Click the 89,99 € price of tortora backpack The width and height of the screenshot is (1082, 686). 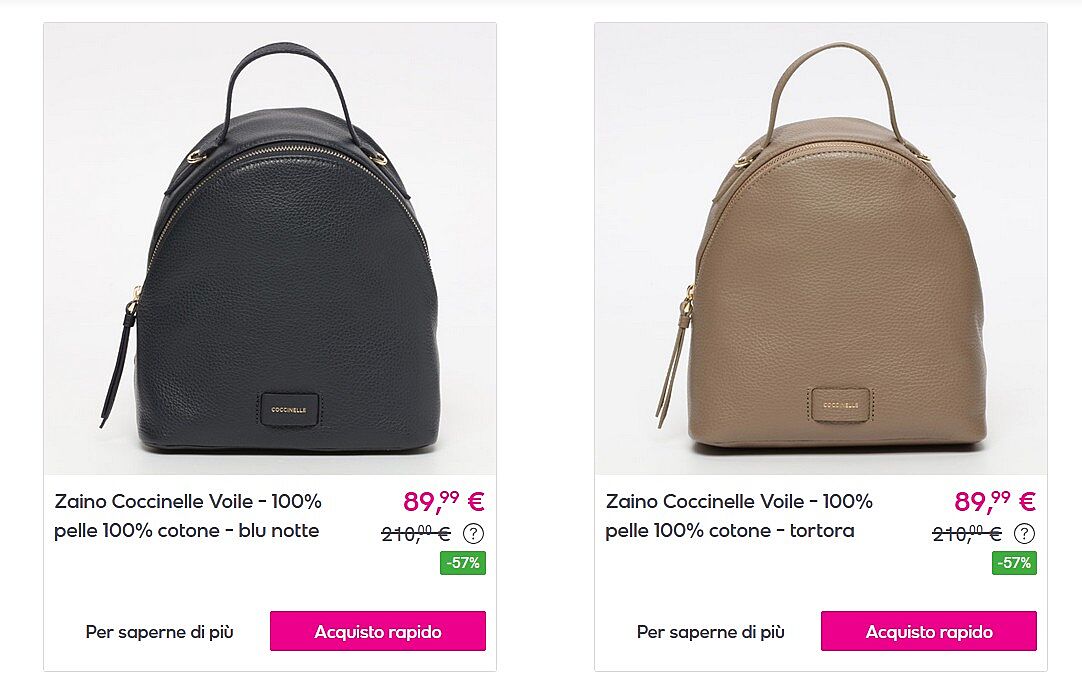click(995, 501)
